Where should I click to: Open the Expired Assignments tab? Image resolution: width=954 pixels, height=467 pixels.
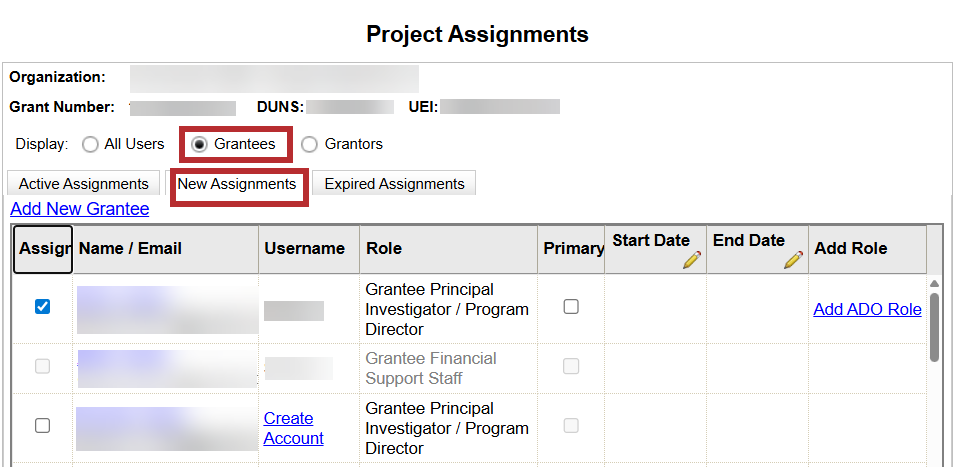click(394, 184)
